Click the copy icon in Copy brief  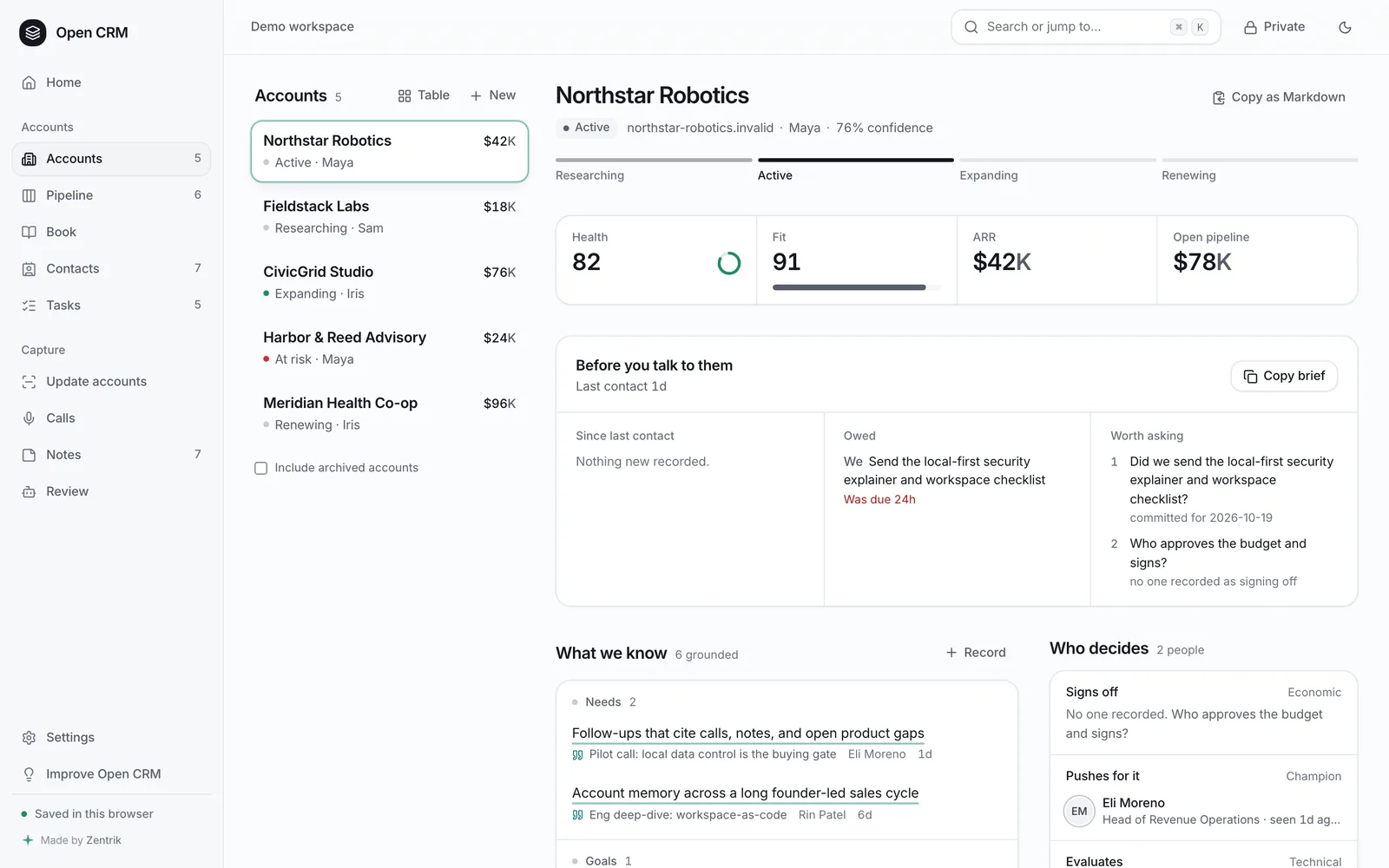[1250, 376]
